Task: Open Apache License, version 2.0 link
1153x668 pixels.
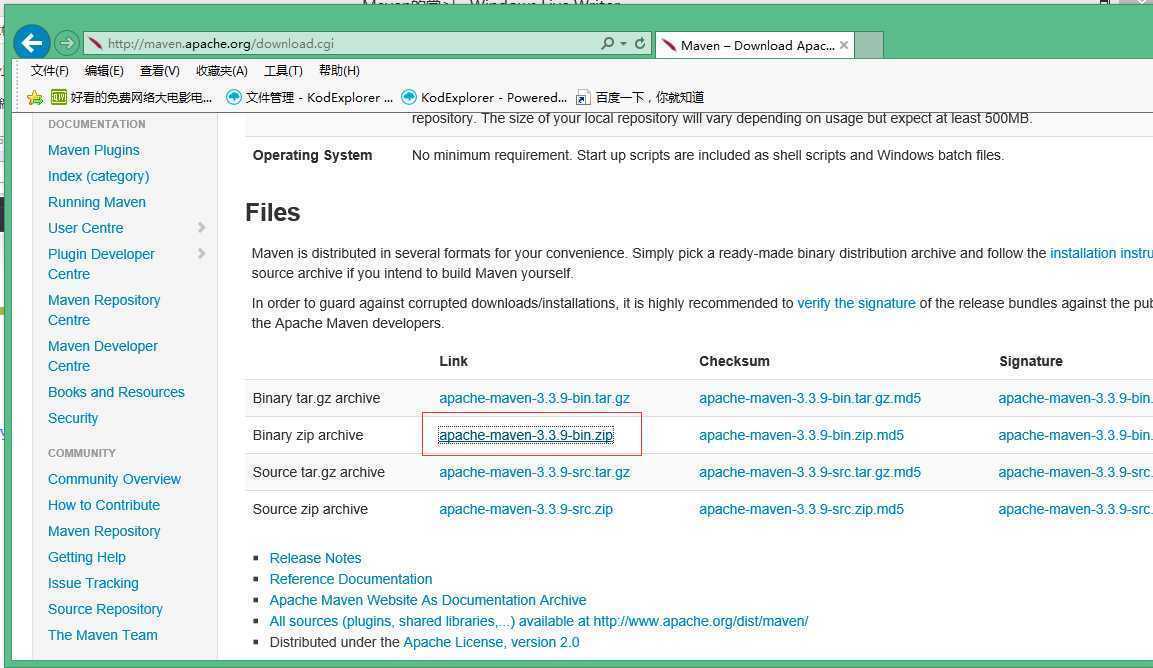Action: tap(491, 642)
